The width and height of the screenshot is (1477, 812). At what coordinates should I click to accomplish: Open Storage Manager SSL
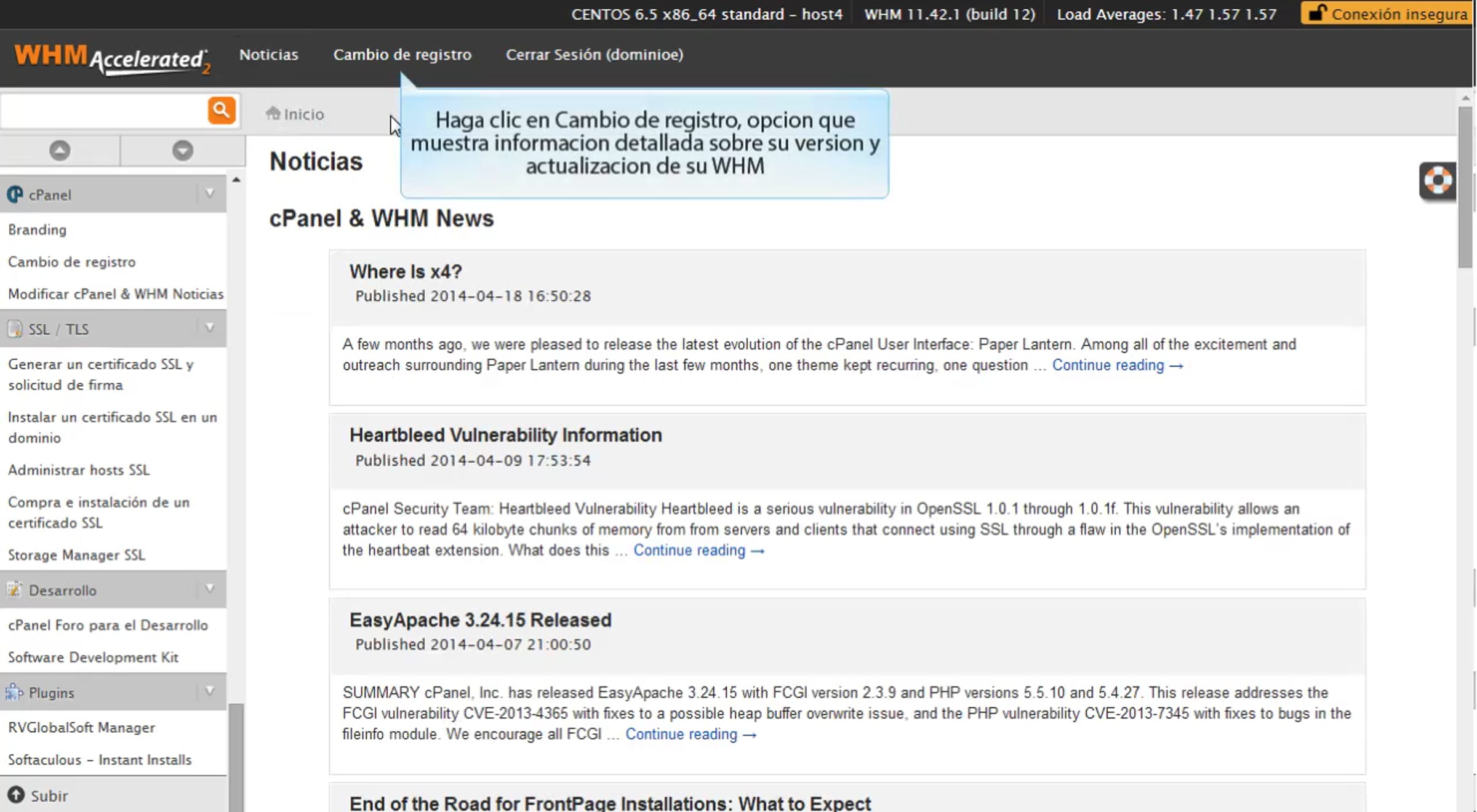77,555
